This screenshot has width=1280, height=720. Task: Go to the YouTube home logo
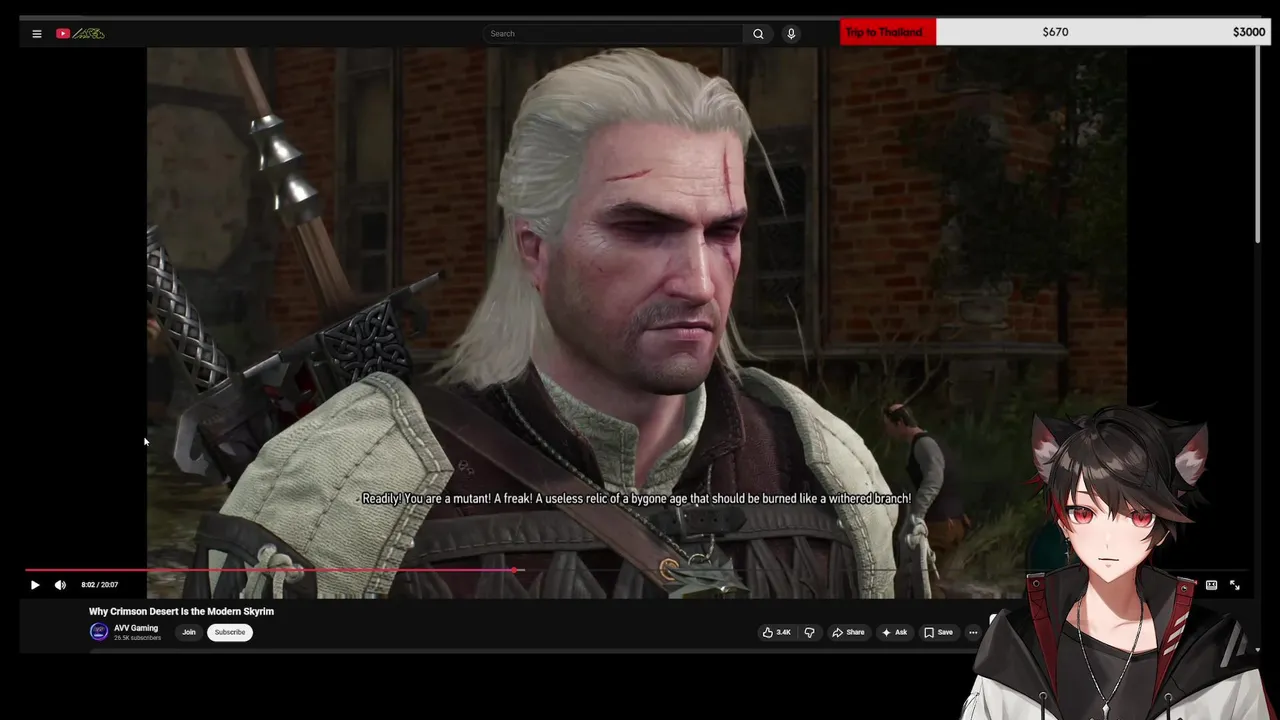tap(81, 34)
